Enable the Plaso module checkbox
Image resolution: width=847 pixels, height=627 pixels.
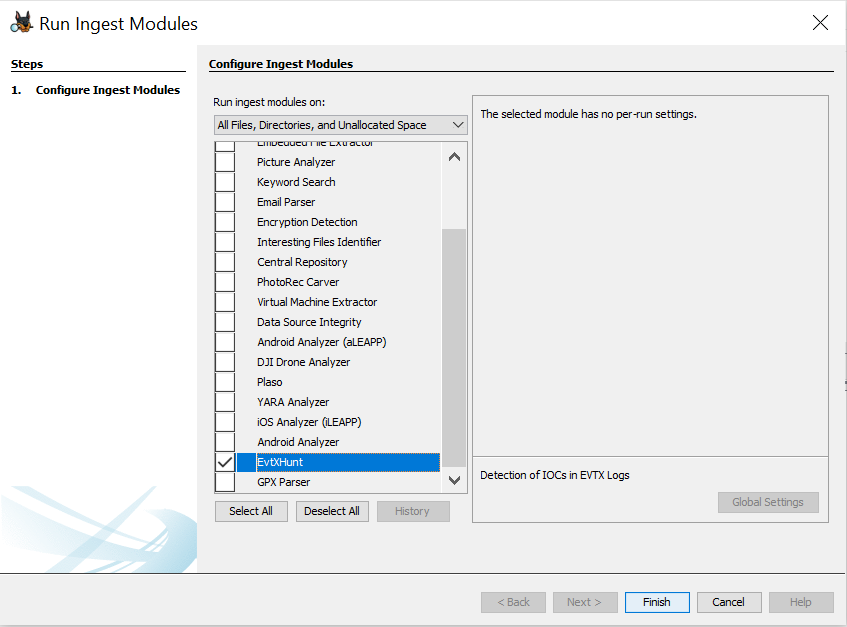coord(225,382)
